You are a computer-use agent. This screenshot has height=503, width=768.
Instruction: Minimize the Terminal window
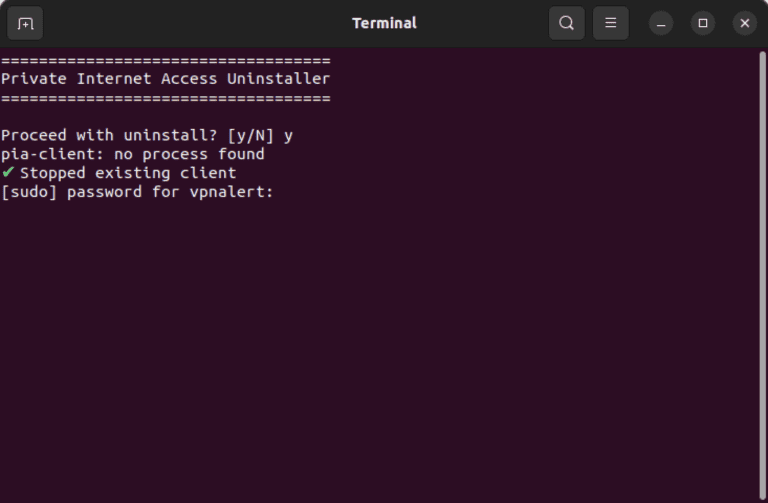(x=661, y=23)
